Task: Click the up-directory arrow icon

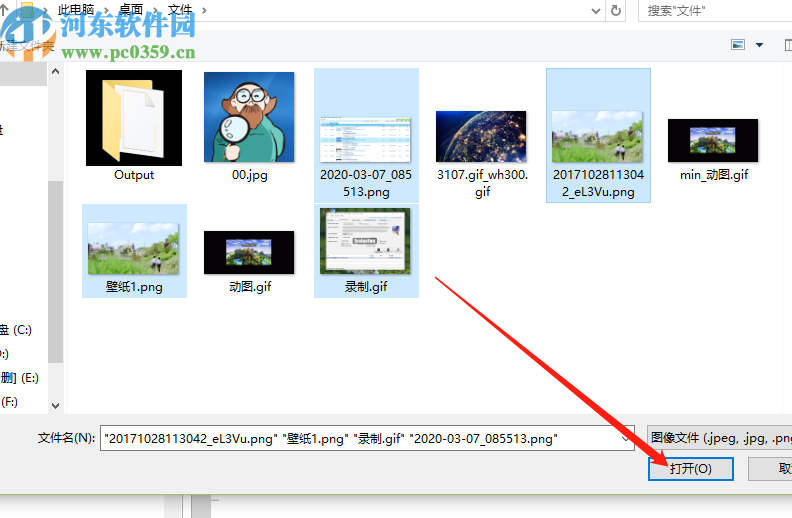Action: click(4, 9)
